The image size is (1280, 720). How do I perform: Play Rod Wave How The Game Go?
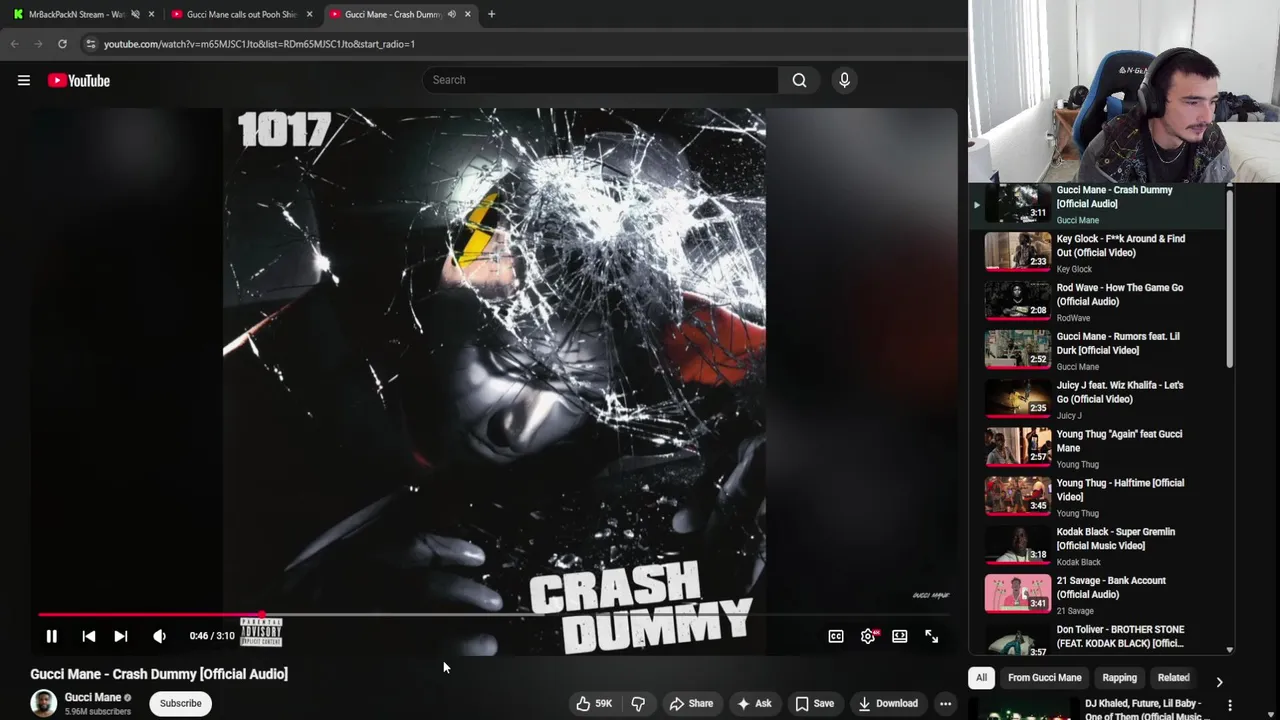1018,300
